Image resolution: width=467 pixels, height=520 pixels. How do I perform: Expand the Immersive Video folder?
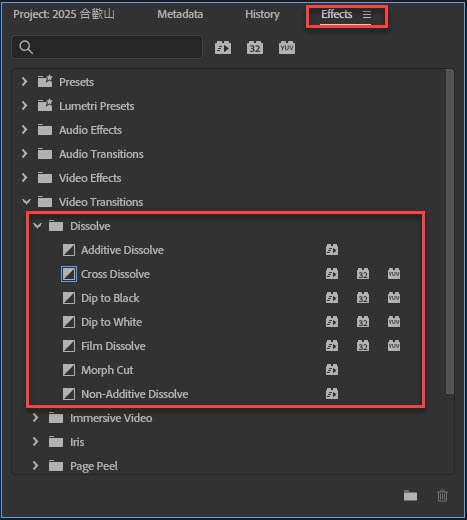coord(35,418)
